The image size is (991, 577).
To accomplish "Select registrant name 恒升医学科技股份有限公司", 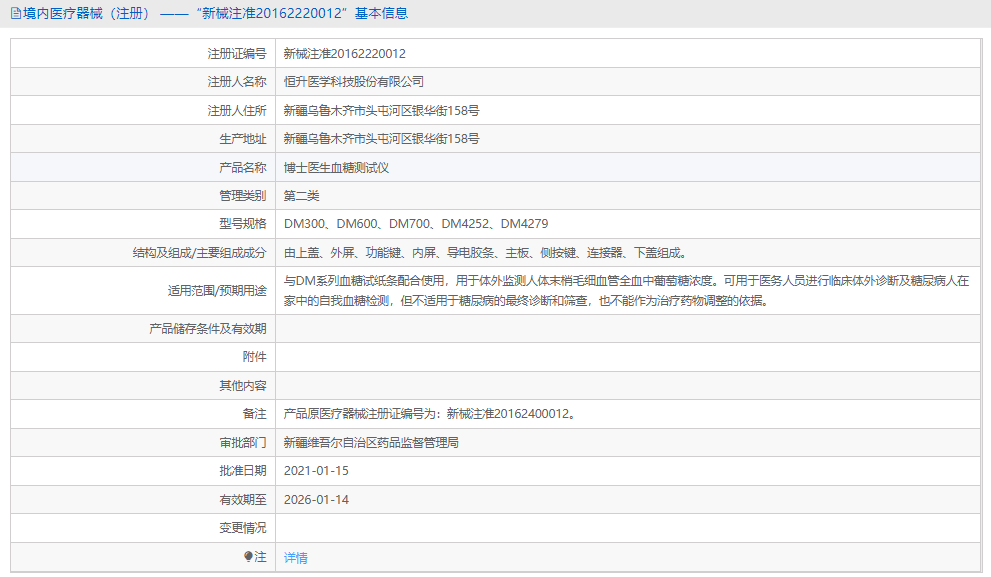I will point(353,82).
